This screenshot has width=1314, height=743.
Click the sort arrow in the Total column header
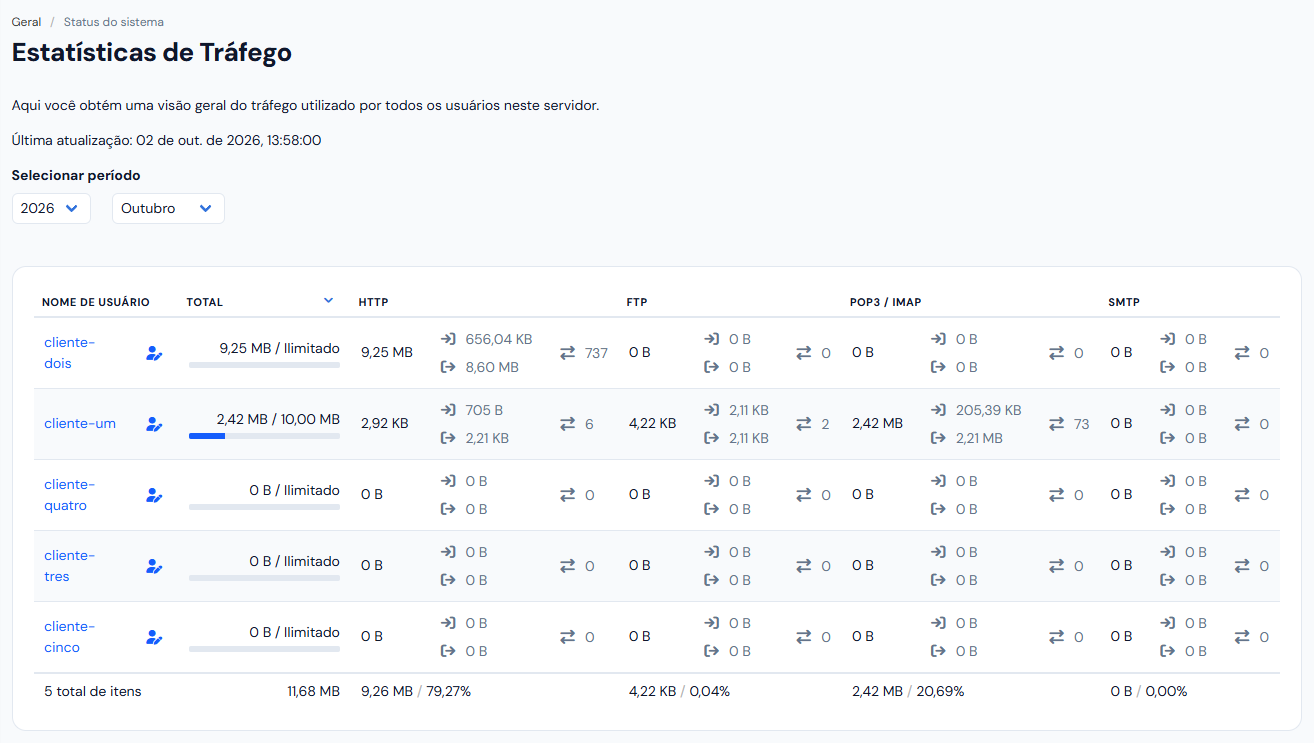pos(329,300)
